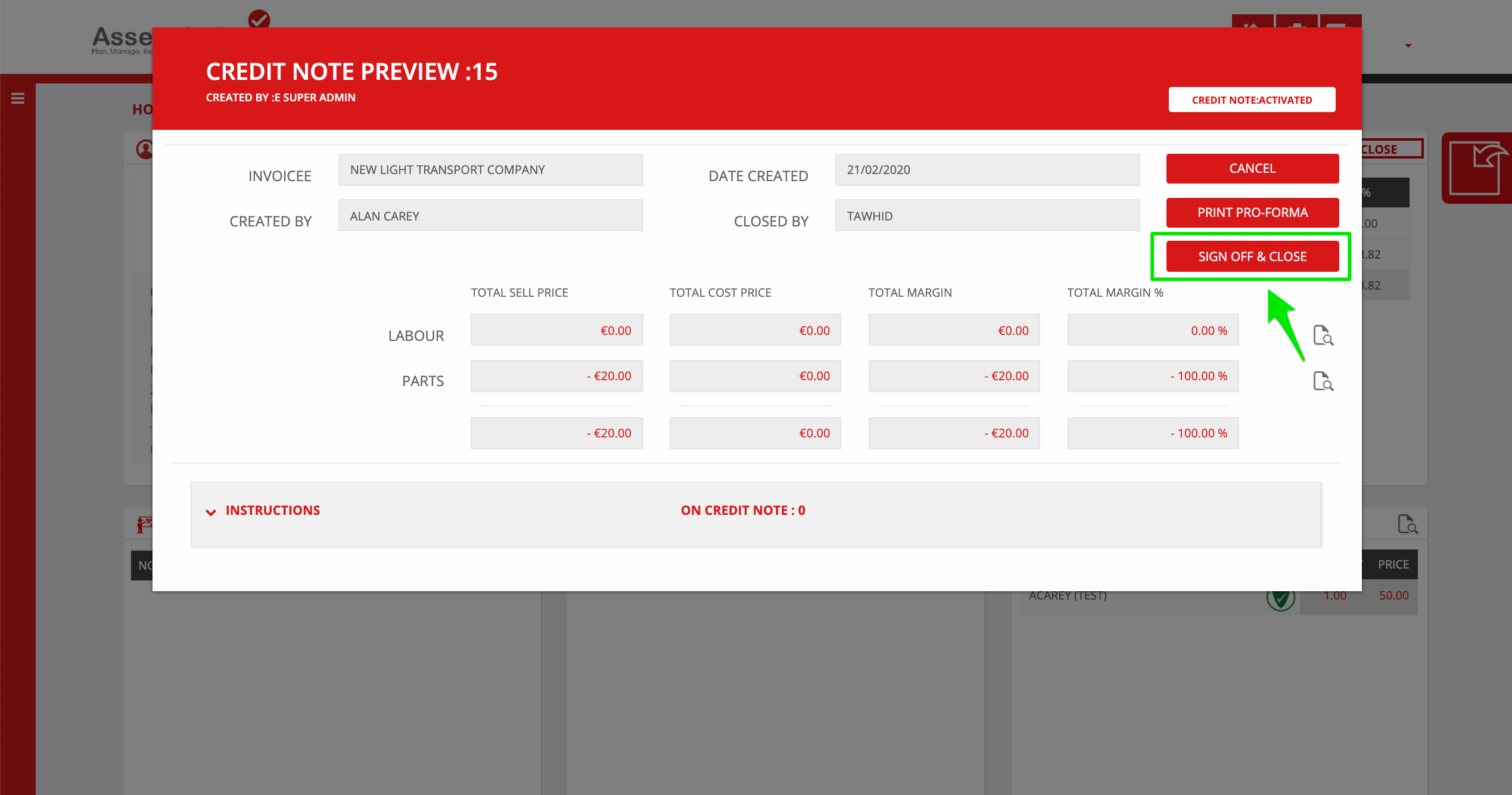Open the top-right user dropdown arrow
Image resolution: width=1512 pixels, height=795 pixels.
[x=1408, y=46]
